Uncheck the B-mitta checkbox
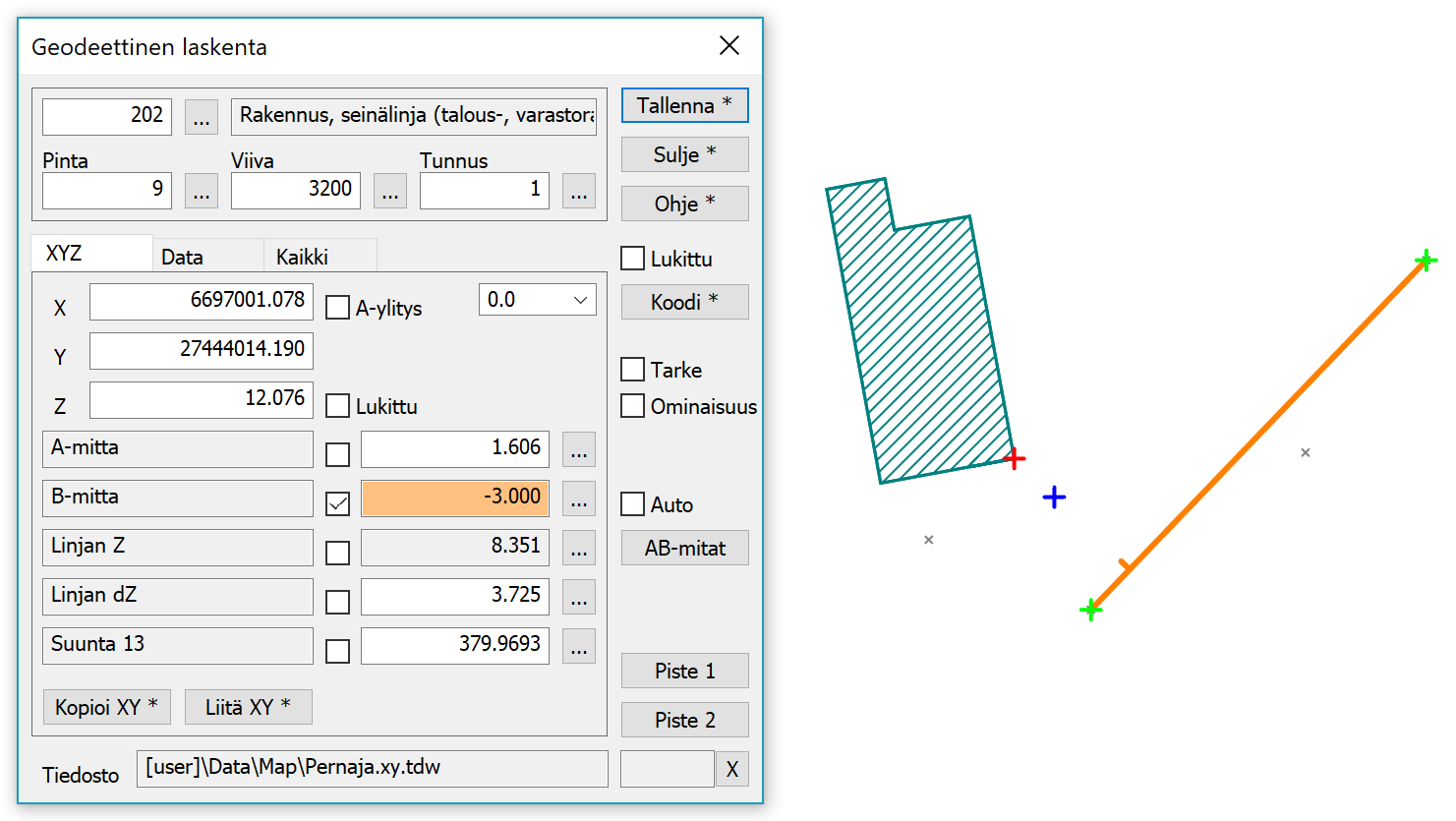The image size is (1456, 821). (x=337, y=503)
